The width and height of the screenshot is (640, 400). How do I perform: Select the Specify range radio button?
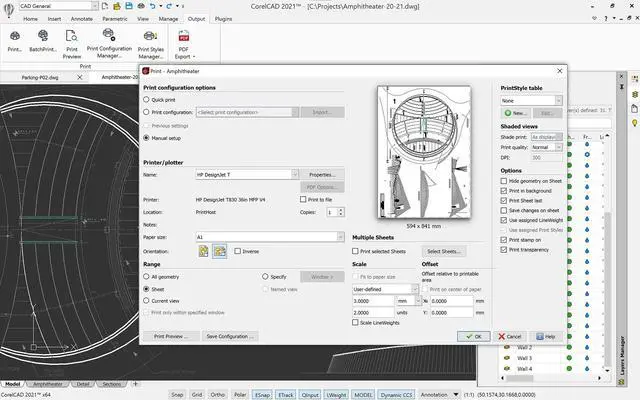pos(265,277)
